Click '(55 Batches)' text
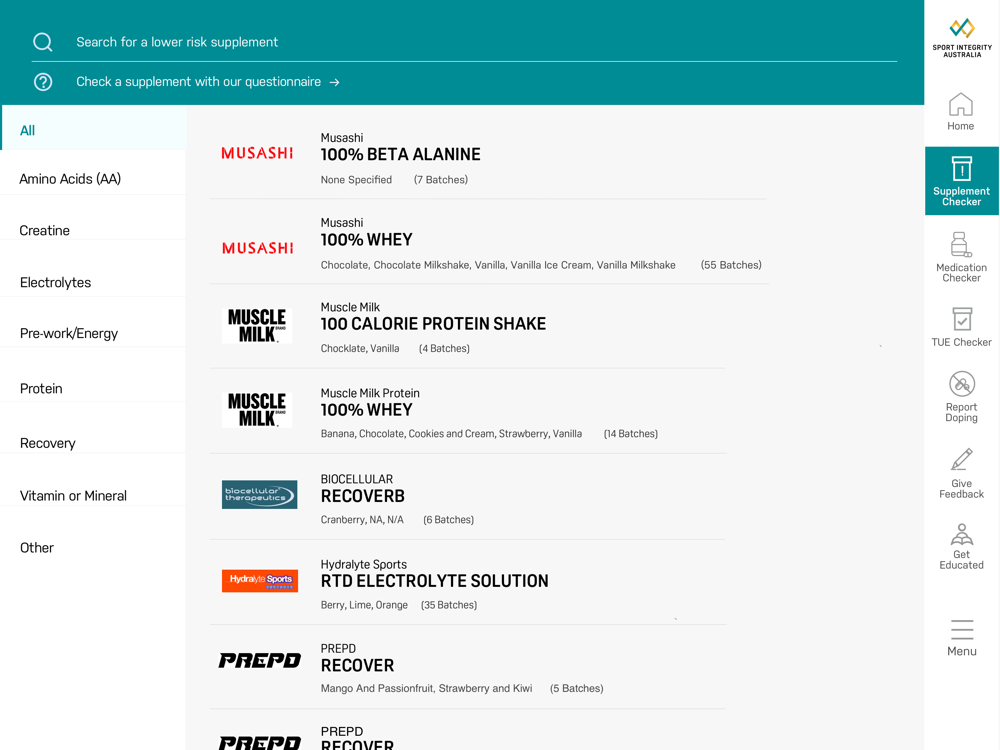 731,265
